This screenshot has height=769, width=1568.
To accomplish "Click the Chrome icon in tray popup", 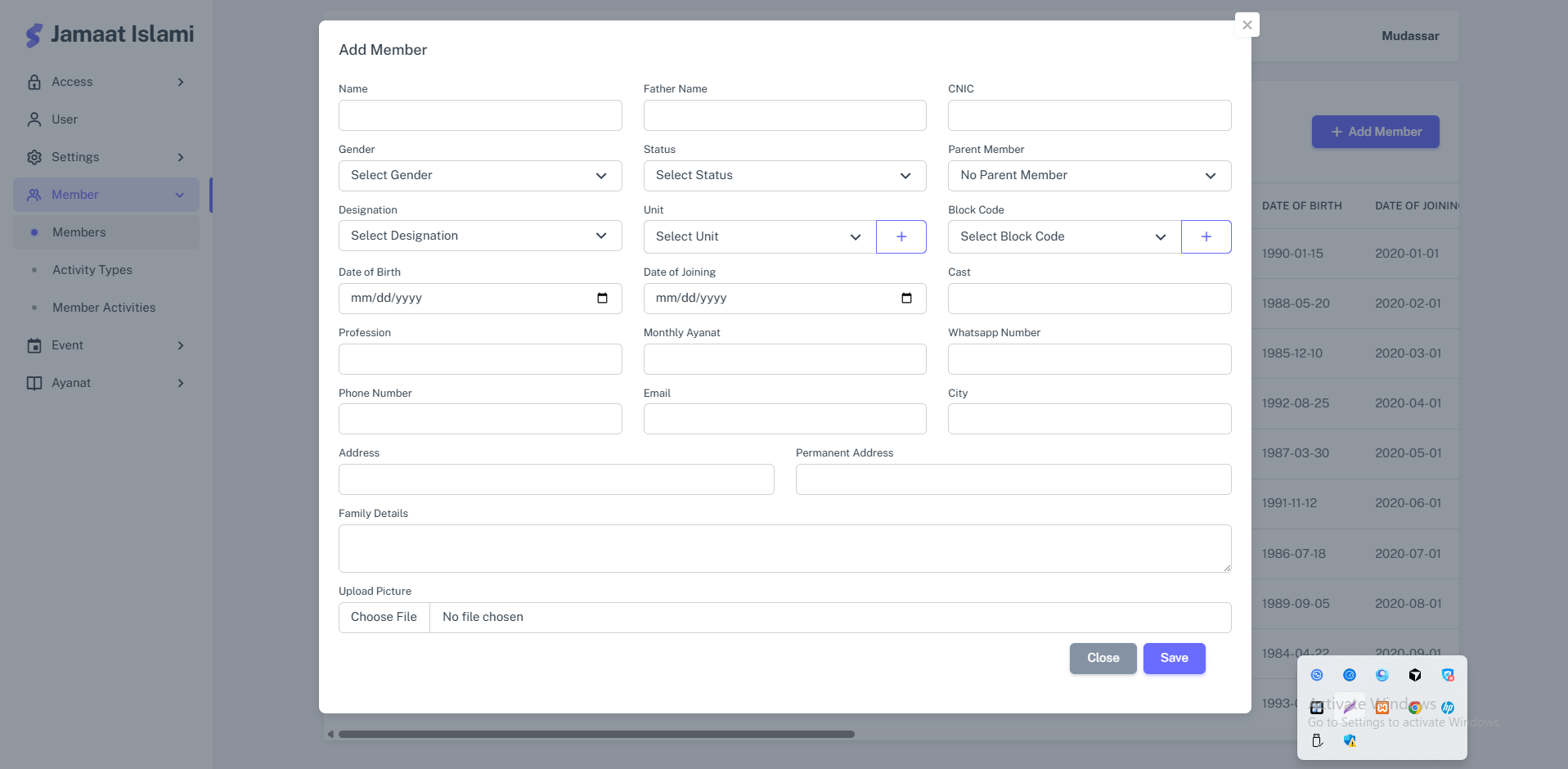I will pyautogui.click(x=1414, y=708).
